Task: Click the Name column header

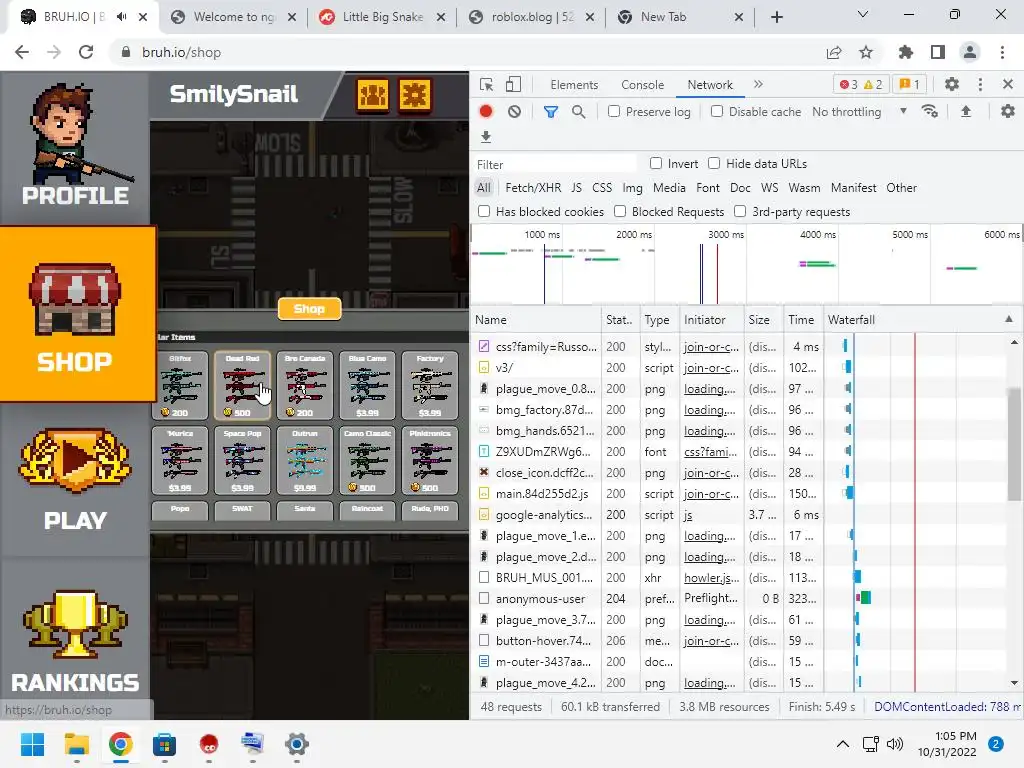Action: (537, 320)
